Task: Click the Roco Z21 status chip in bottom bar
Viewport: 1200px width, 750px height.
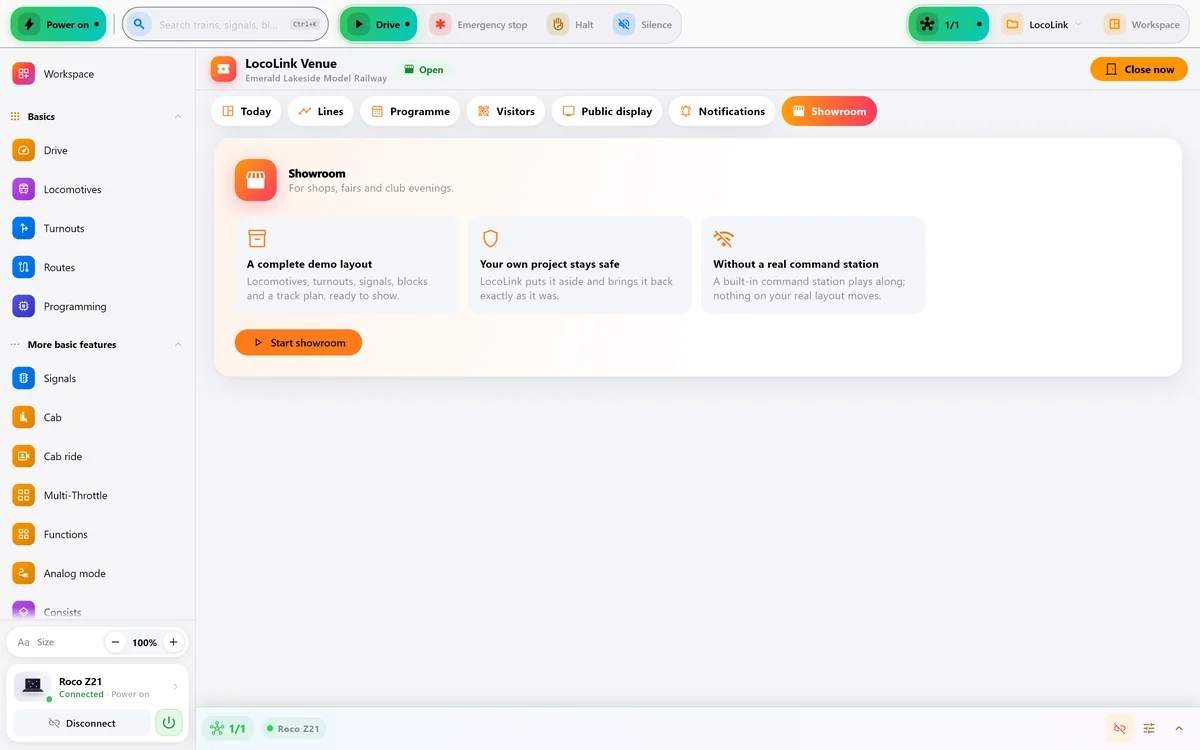Action: click(x=293, y=728)
